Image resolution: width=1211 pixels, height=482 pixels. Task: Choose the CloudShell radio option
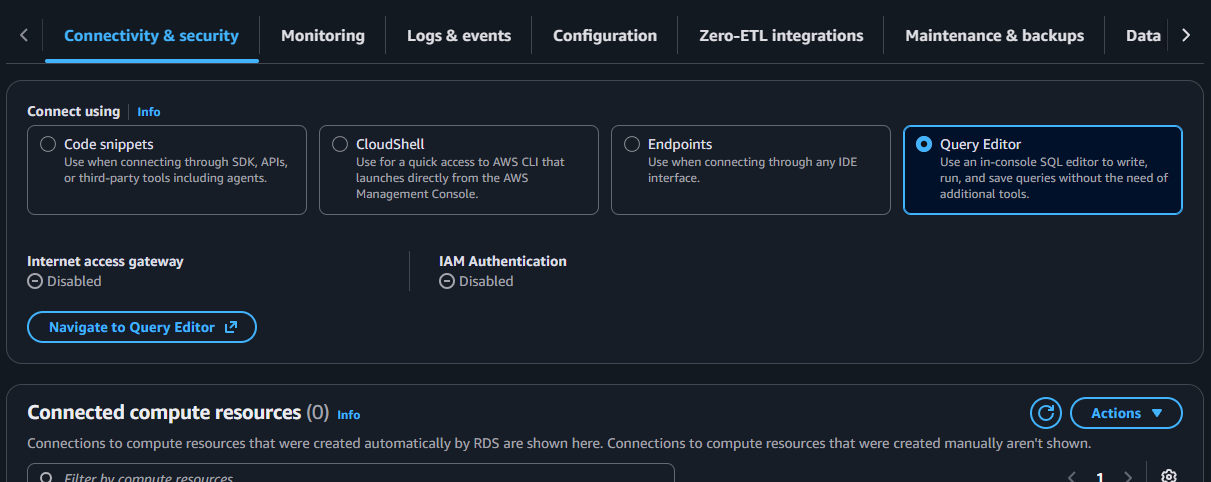[x=340, y=144]
